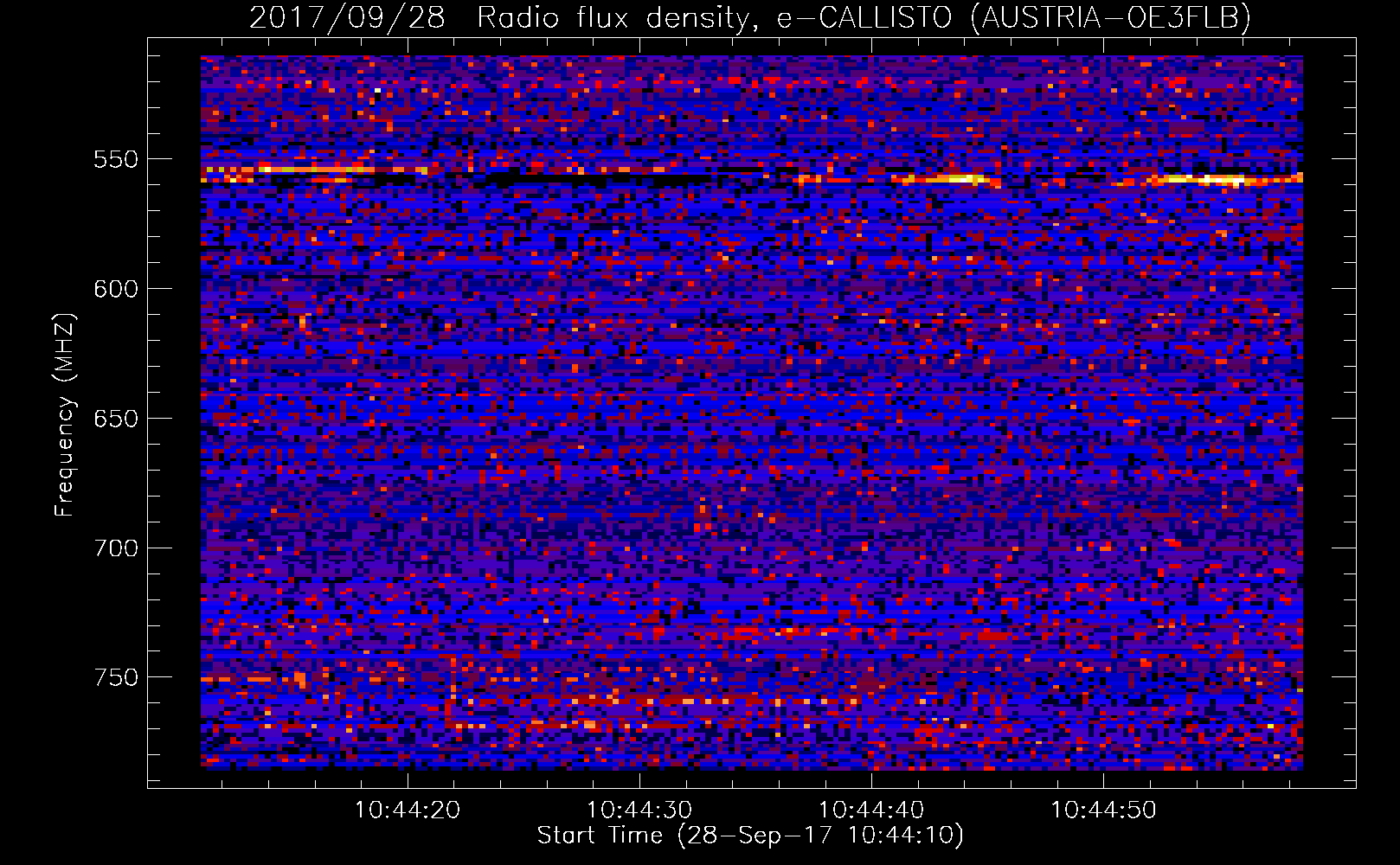Click the "650" frequency tick label
1400x865 pixels.
pyautogui.click(x=116, y=419)
